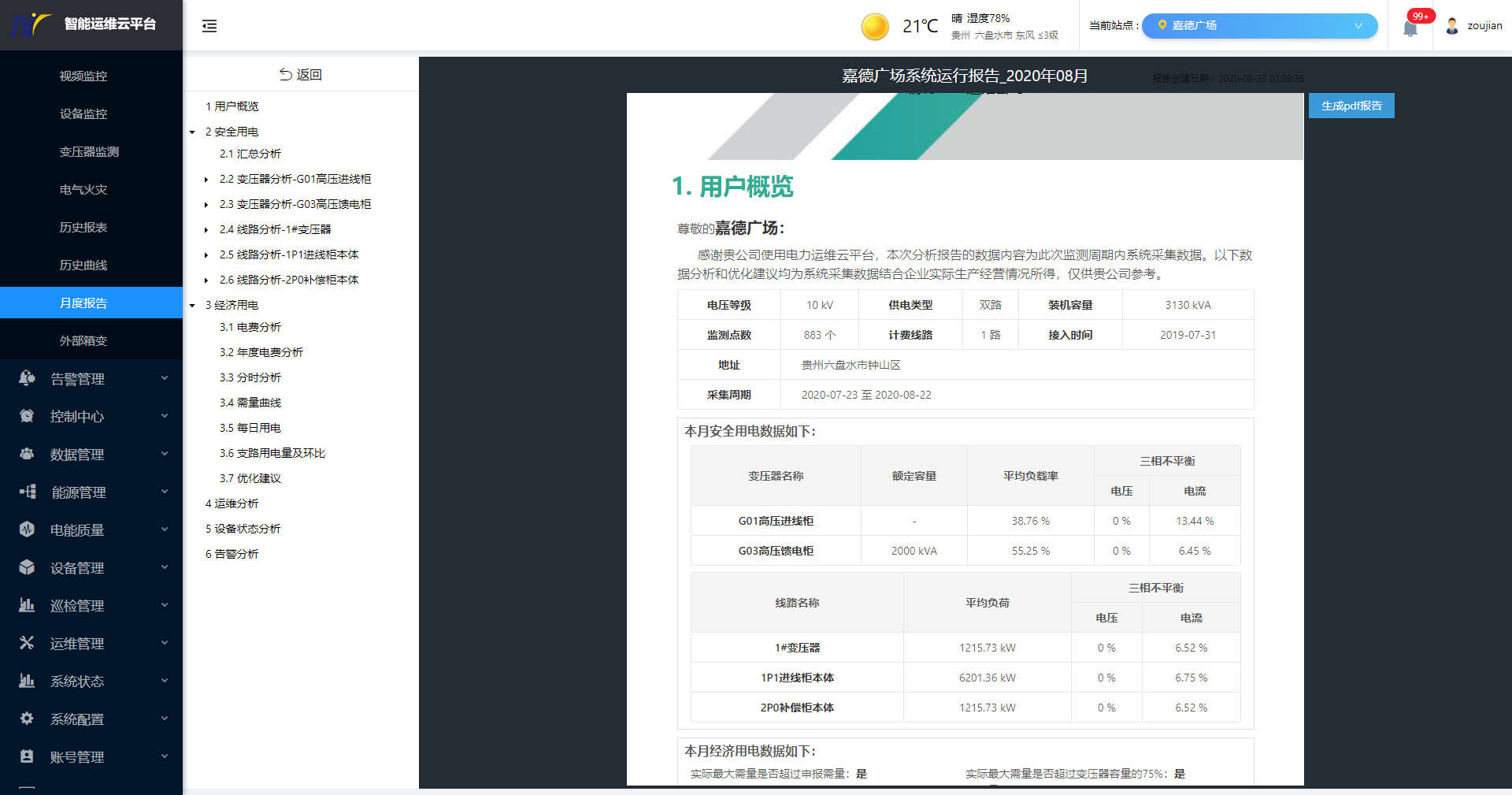Collapse the 3 经济用电 tree node
This screenshot has height=795, width=1512.
192,306
